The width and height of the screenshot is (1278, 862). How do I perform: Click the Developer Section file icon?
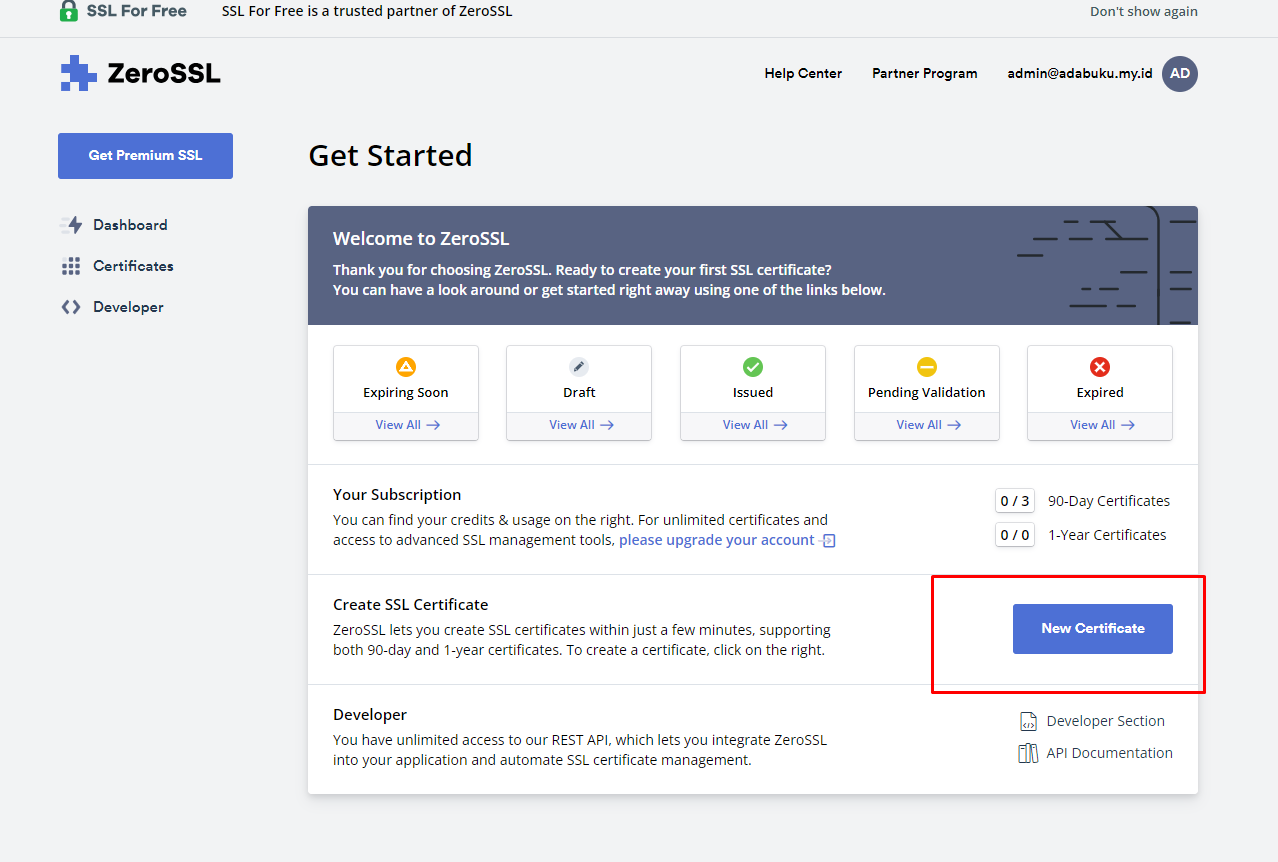[x=1028, y=721]
